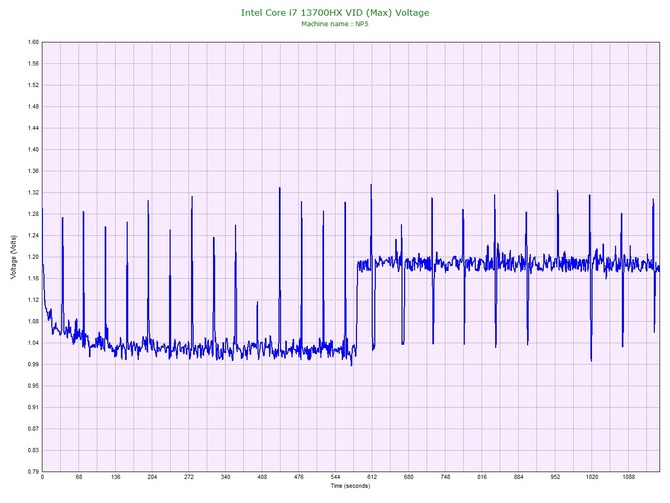
Task: Click the 748 tick on the time axis
Action: (446, 477)
